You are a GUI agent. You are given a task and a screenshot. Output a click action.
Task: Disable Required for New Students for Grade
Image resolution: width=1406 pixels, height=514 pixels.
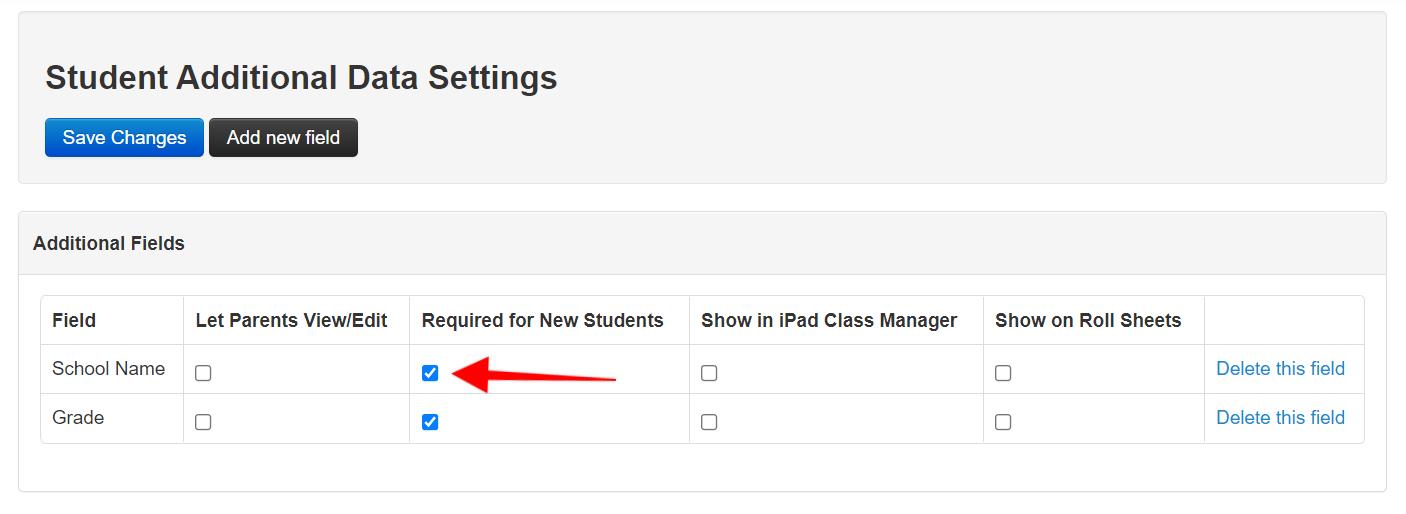tap(430, 422)
